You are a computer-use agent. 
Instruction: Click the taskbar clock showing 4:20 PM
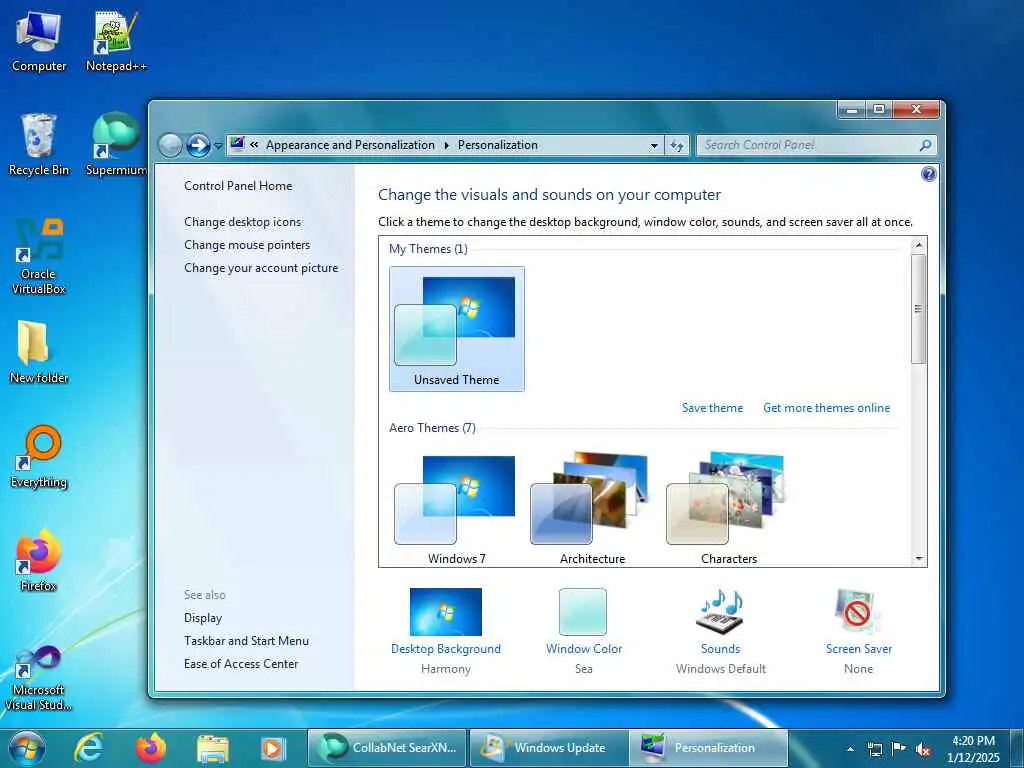tap(973, 749)
